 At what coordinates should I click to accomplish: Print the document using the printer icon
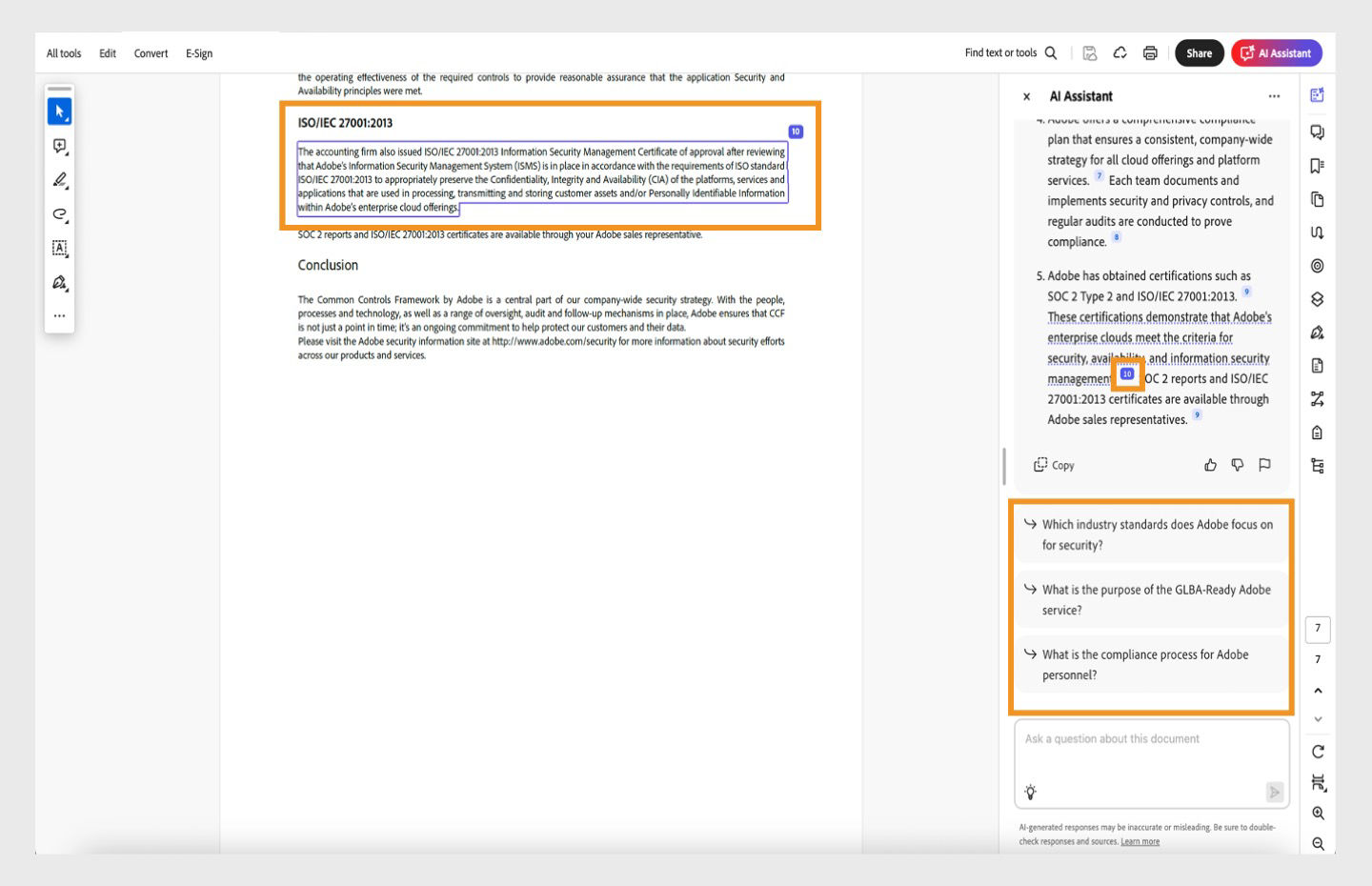click(x=1150, y=53)
